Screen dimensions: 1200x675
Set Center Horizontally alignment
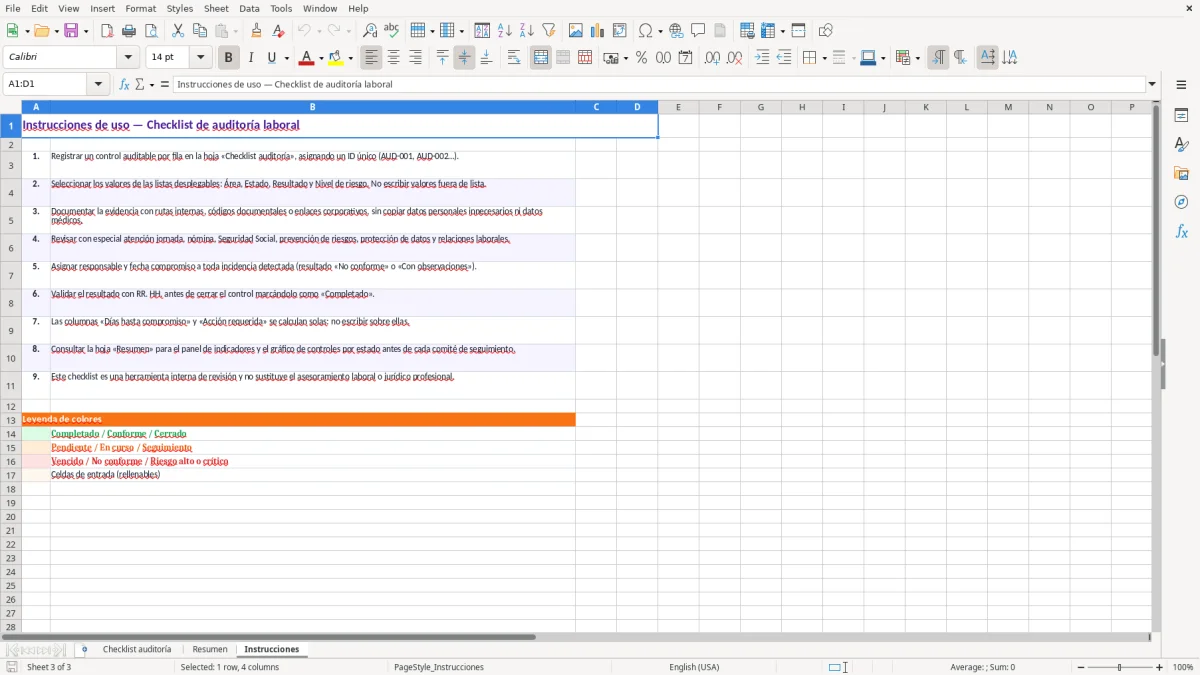click(x=394, y=58)
